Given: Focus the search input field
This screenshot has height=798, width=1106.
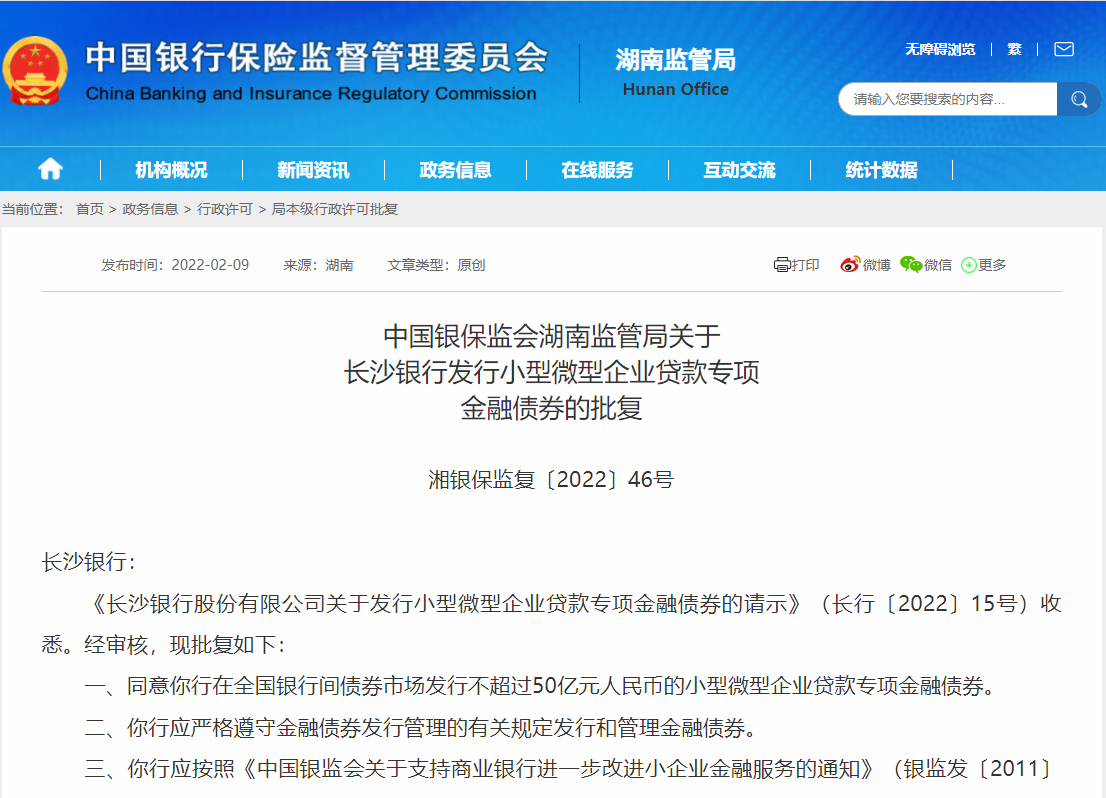Looking at the screenshot, I should click(x=947, y=99).
